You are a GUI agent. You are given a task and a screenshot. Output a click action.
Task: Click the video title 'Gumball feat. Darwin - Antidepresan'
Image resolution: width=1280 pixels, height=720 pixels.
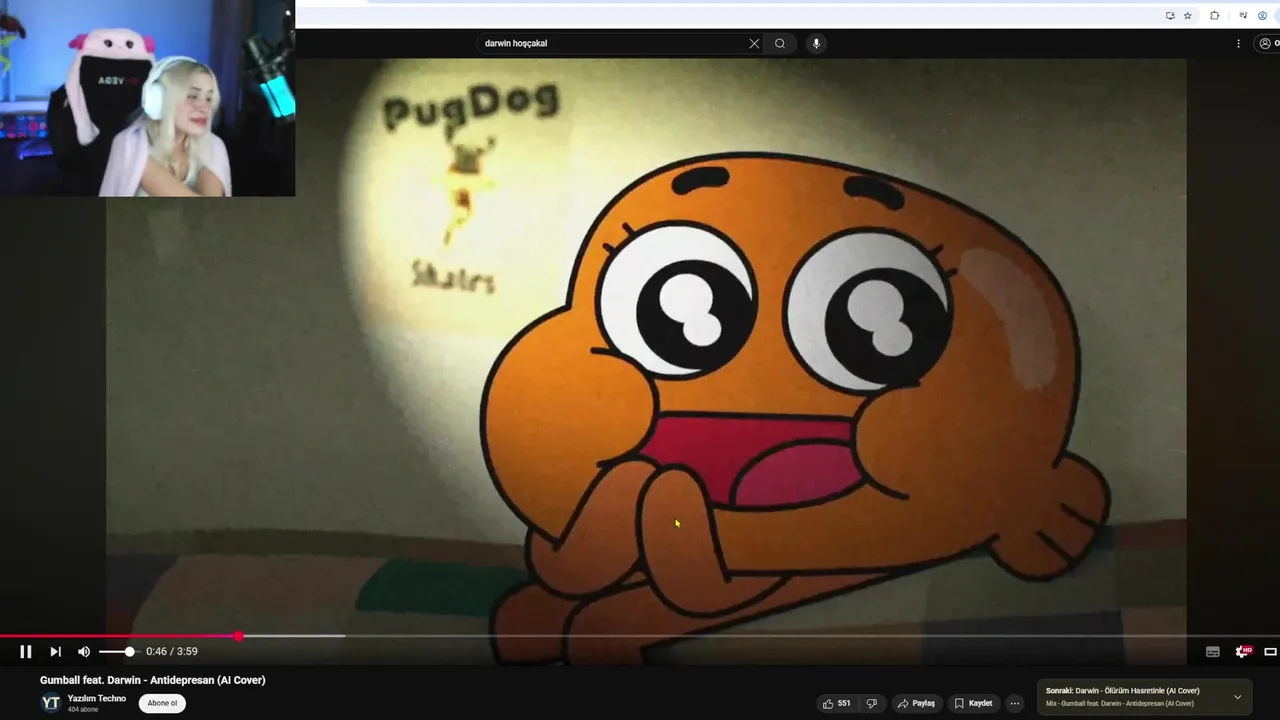tap(153, 680)
